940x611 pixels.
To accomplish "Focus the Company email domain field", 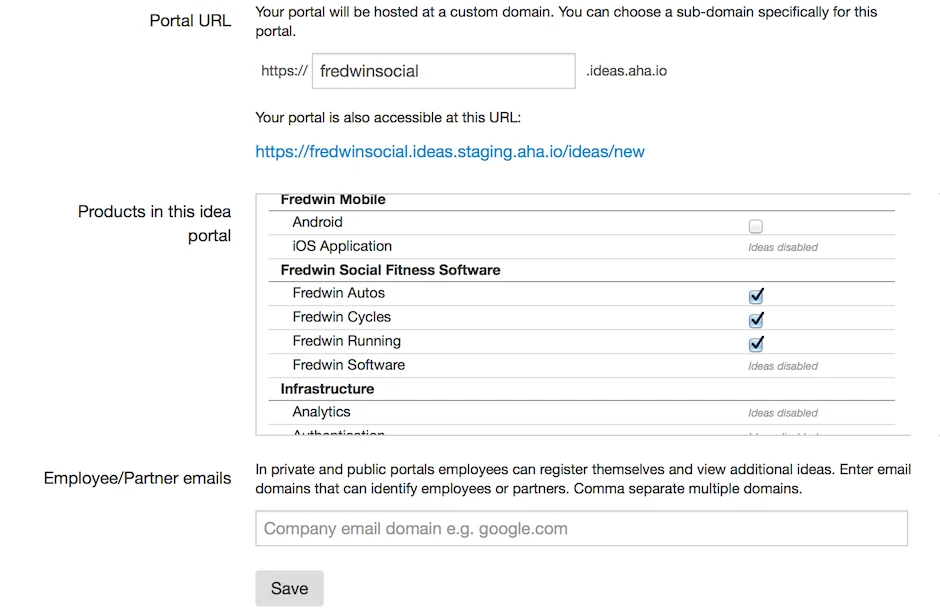I will pyautogui.click(x=581, y=528).
